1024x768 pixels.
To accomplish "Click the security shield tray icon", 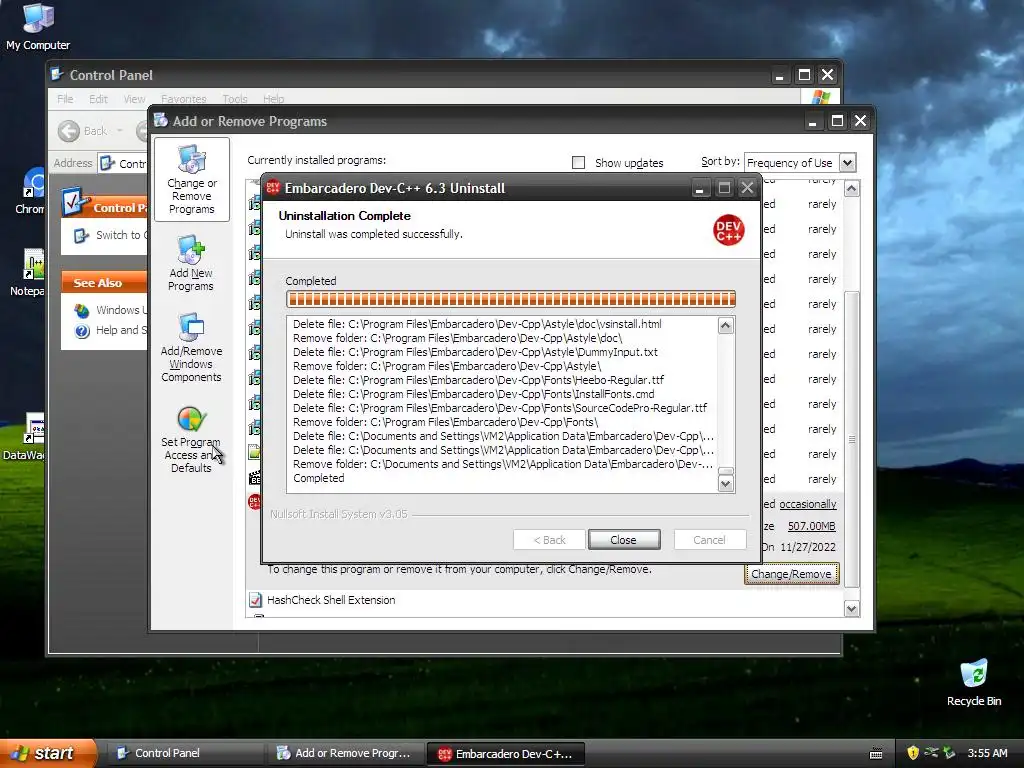I will [912, 753].
